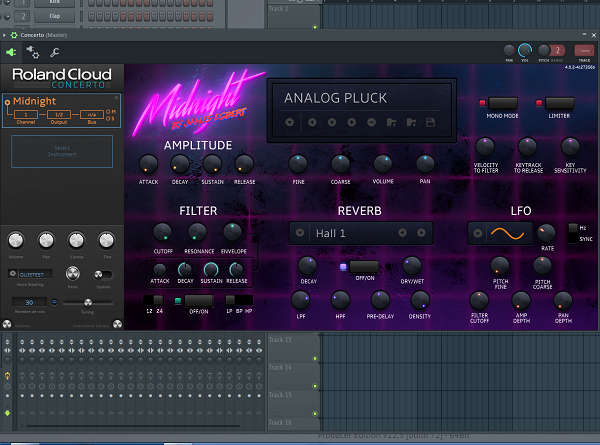Click the LFO sine waveform display
The width and height of the screenshot is (600, 445).
(x=508, y=233)
